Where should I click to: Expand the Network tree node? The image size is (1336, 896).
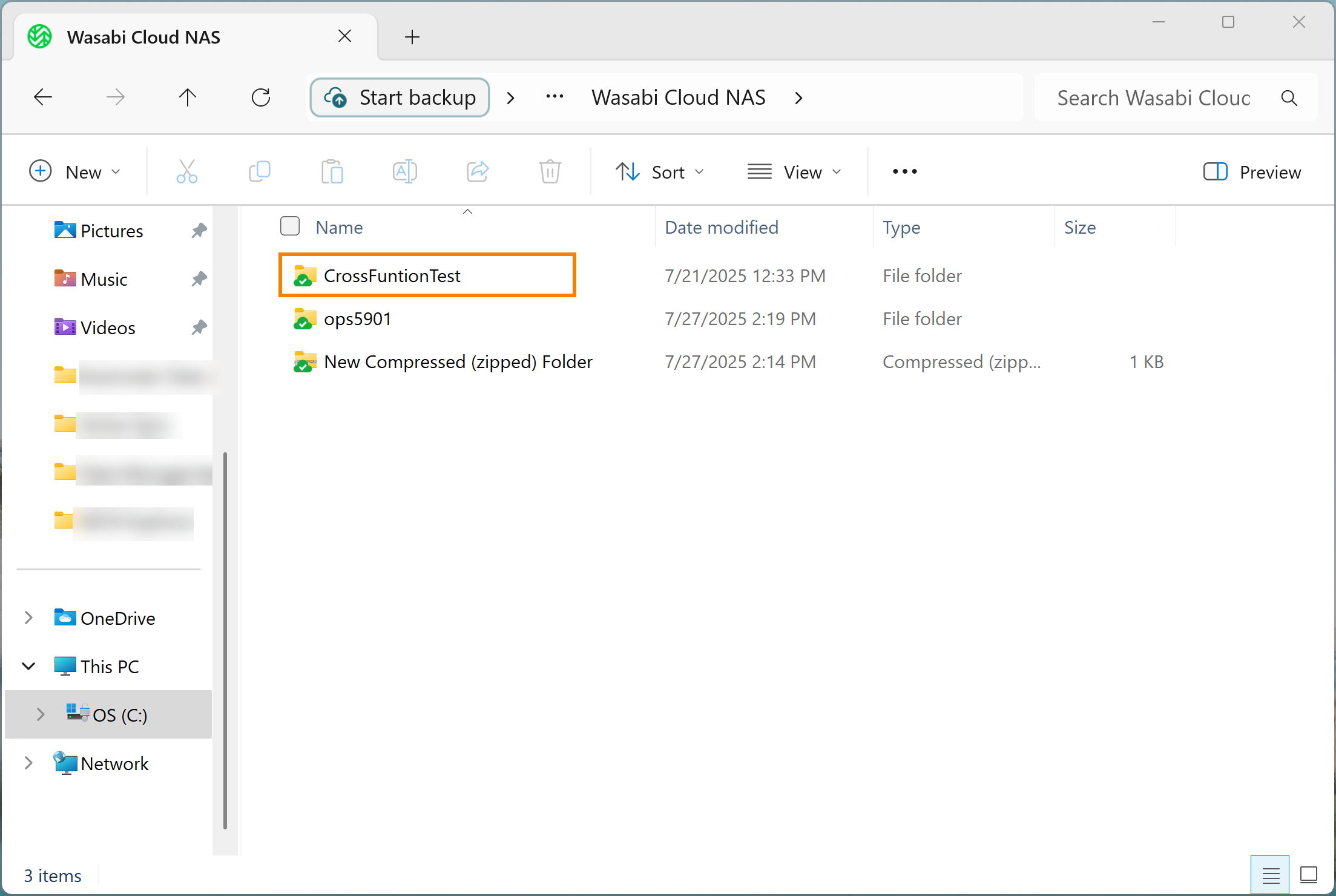[28, 763]
